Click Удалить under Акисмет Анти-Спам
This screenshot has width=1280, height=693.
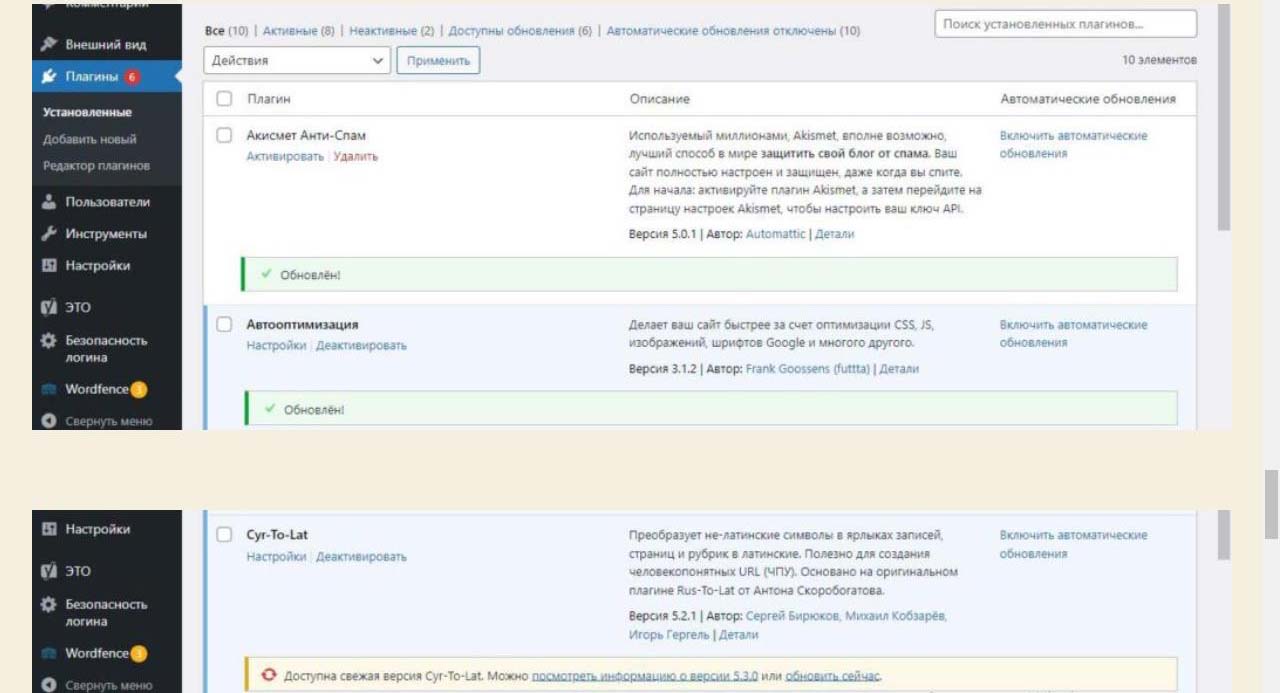356,157
